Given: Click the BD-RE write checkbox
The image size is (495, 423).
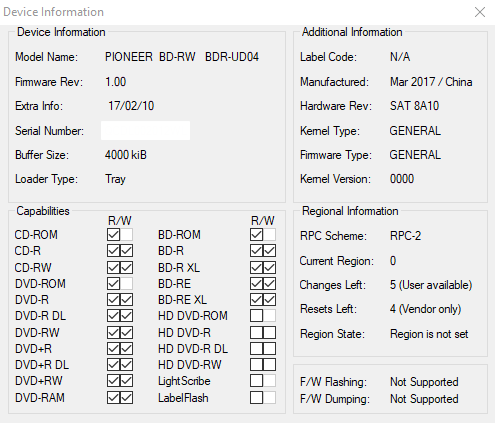Looking at the screenshot, I should (x=269, y=284).
